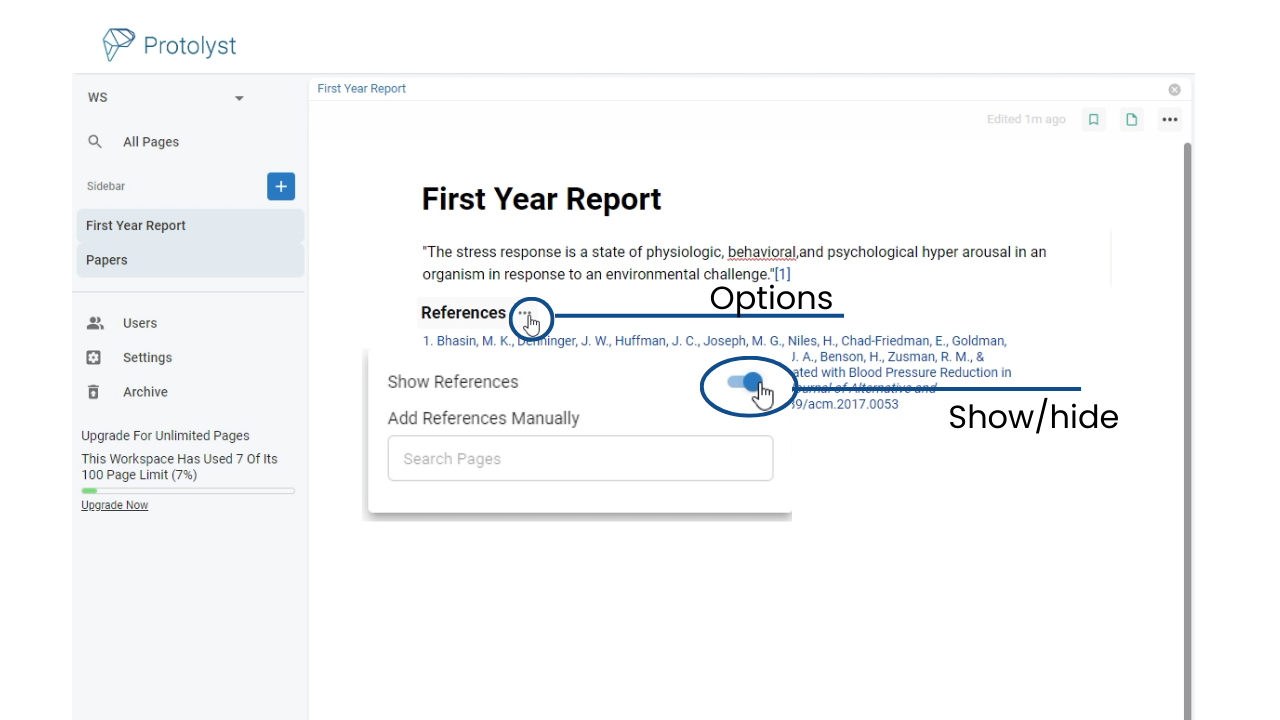This screenshot has height=720, width=1280.
Task: Open the First Year Report tab
Action: [361, 88]
